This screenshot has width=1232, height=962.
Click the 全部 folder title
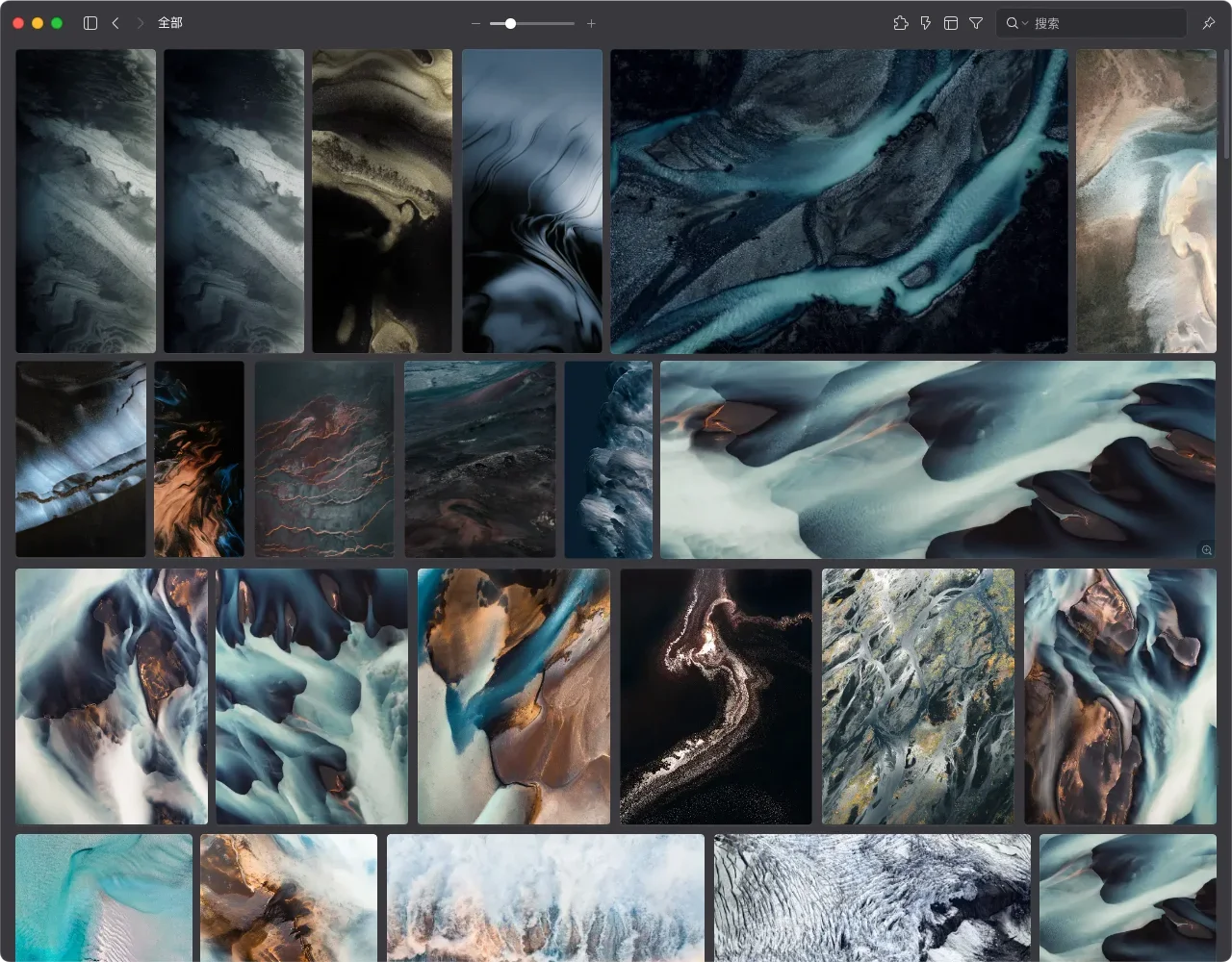click(x=170, y=23)
